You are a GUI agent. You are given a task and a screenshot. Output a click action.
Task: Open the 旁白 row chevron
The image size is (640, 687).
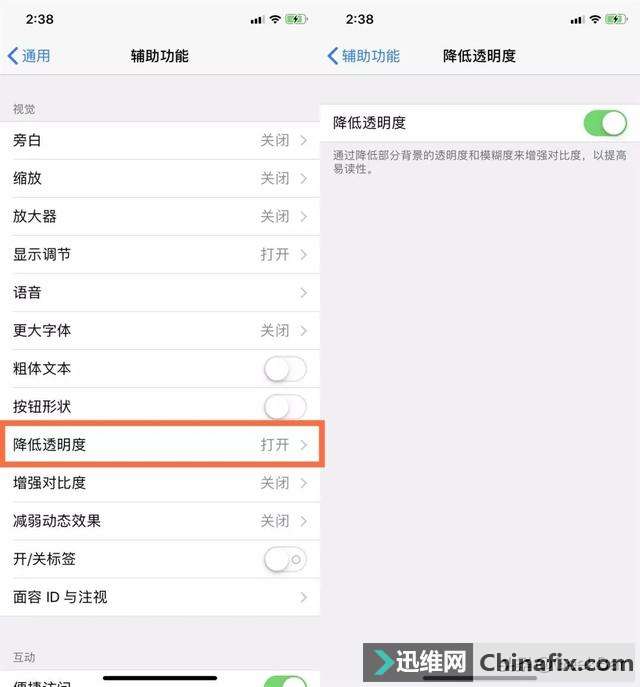point(304,141)
